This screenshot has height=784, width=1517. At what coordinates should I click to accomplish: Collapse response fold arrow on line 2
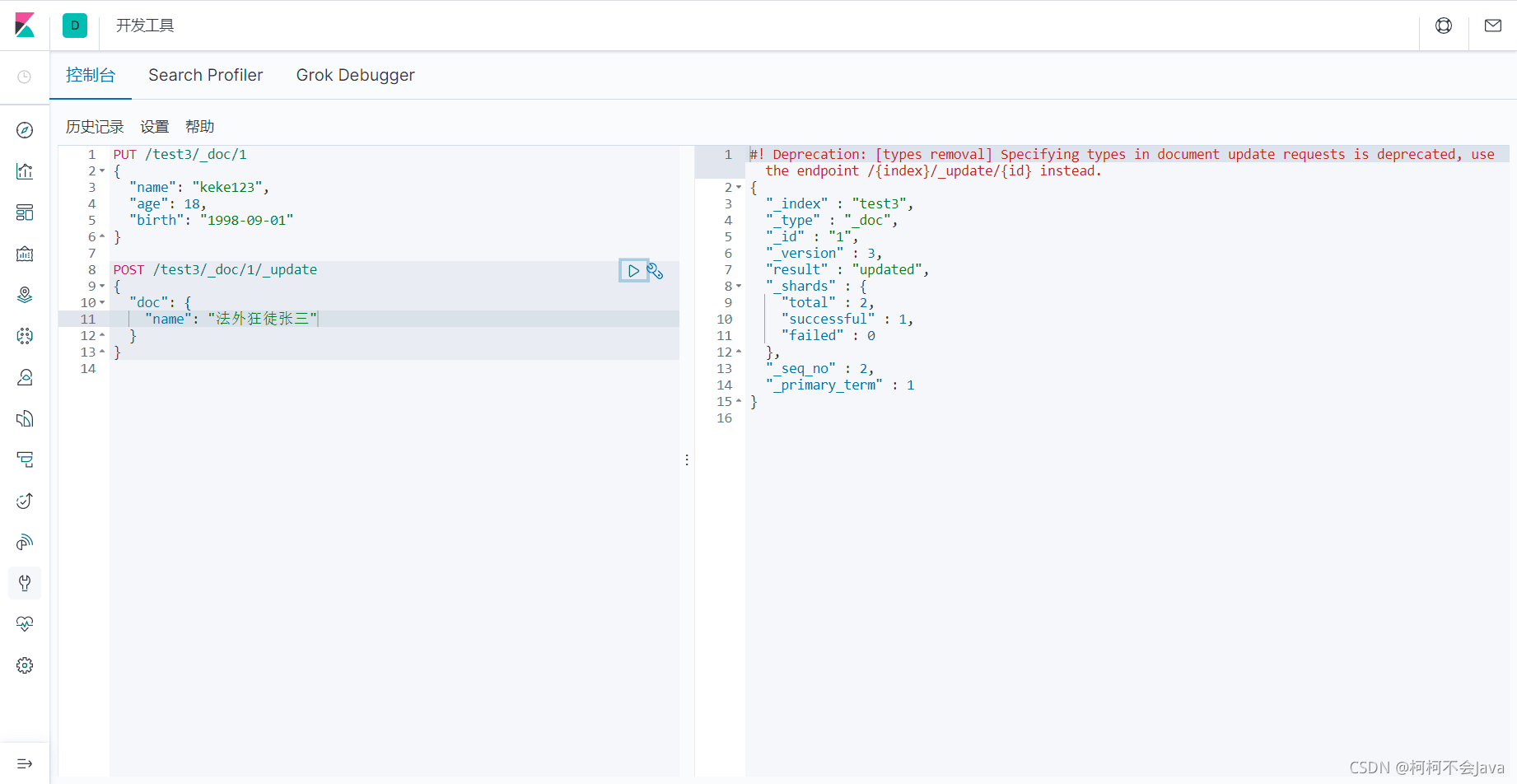point(739,188)
